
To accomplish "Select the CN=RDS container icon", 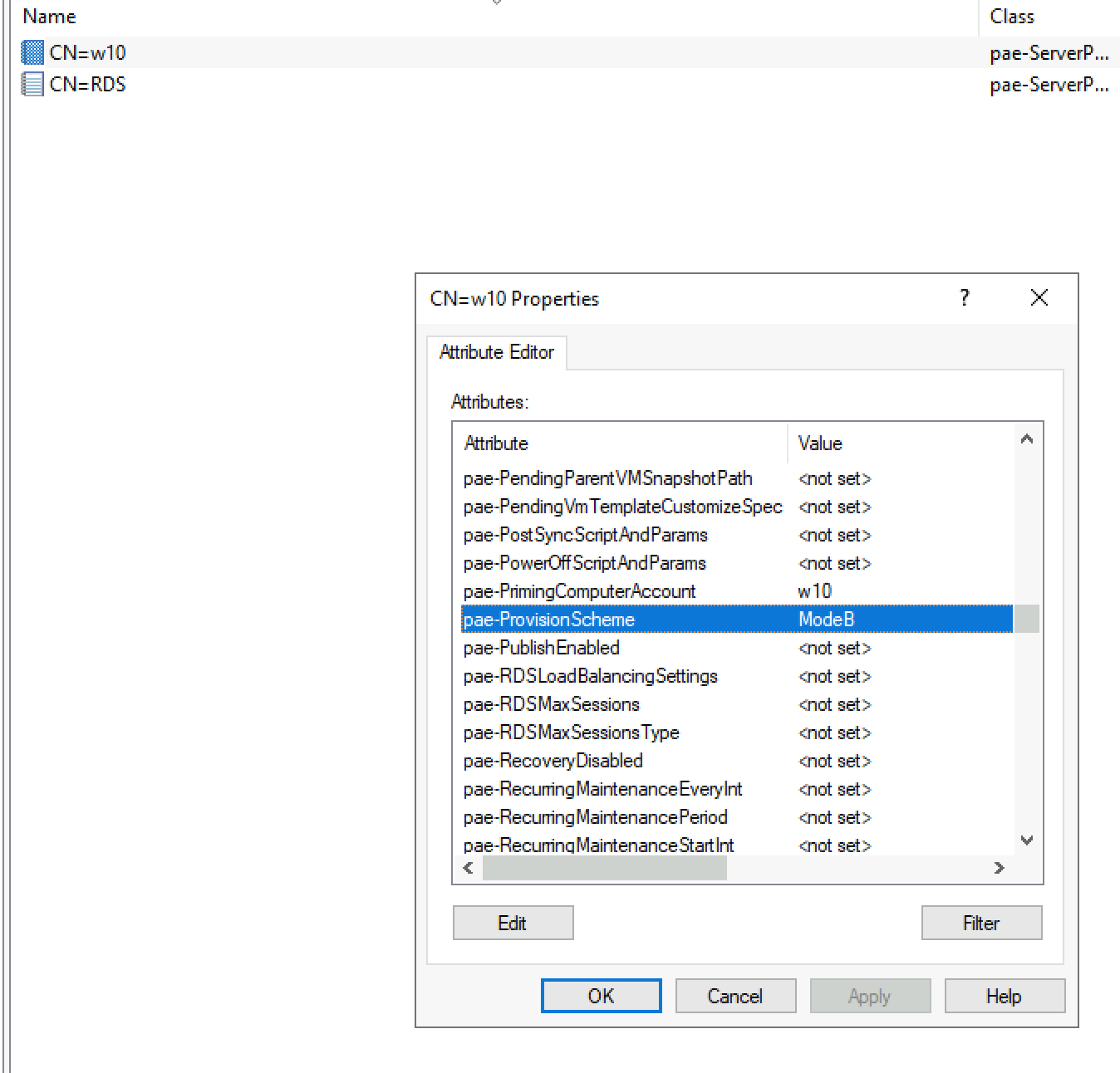I will click(x=32, y=84).
